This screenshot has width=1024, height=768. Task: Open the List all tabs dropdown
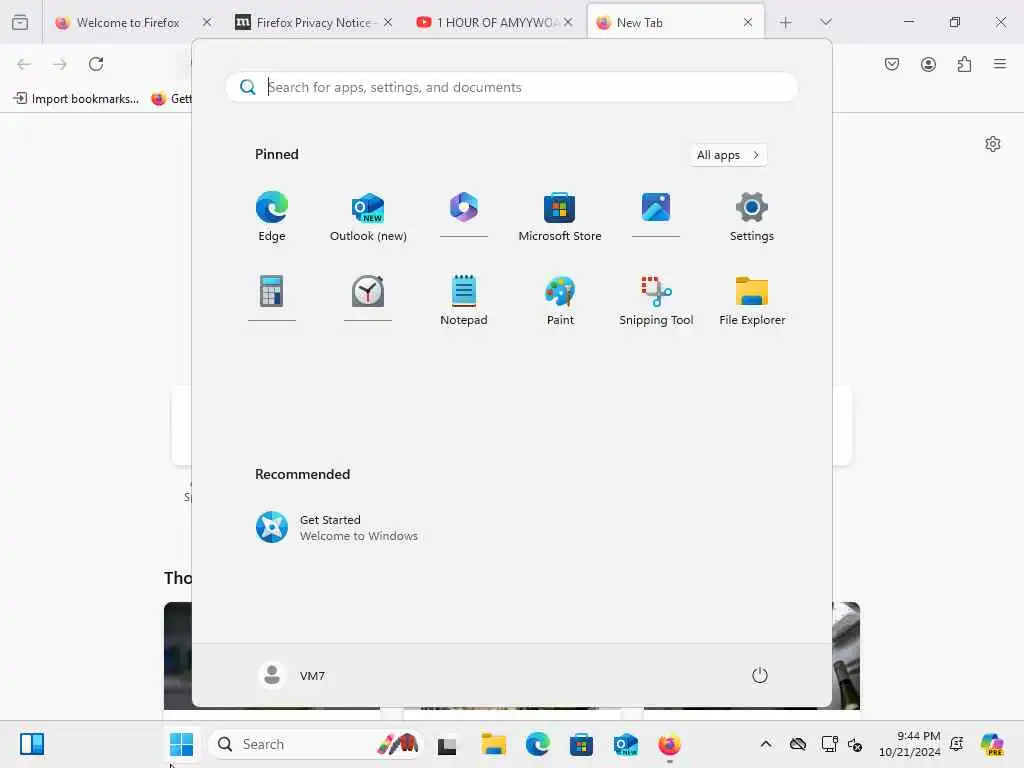point(825,22)
